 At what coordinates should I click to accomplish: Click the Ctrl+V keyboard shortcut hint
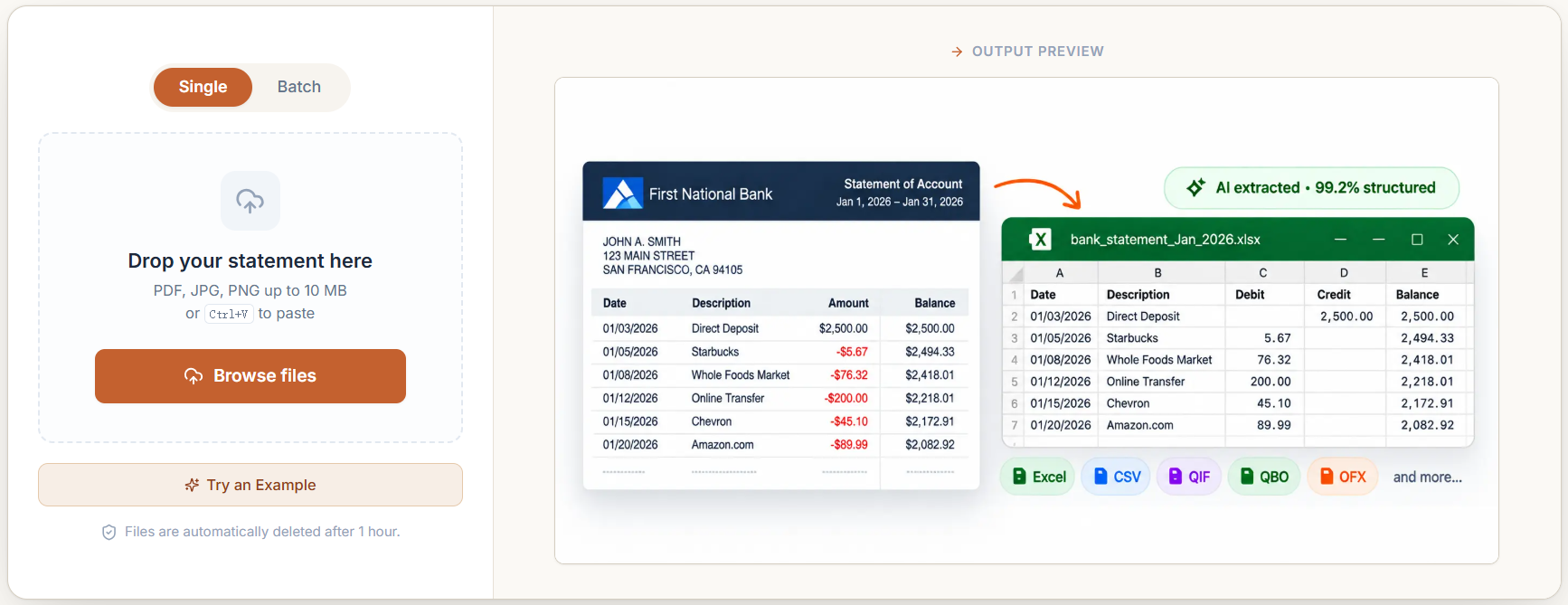click(228, 315)
